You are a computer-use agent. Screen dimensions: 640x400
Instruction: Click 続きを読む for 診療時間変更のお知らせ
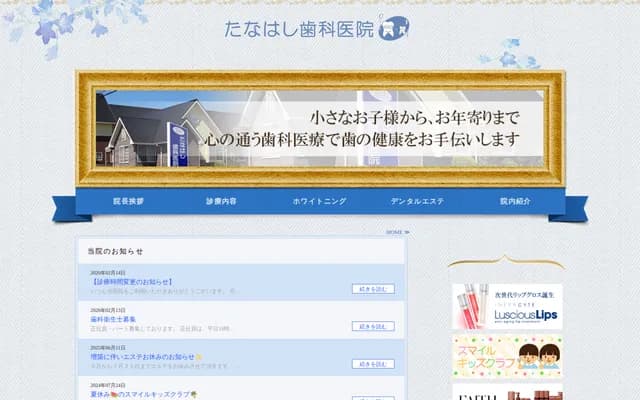pyautogui.click(x=373, y=289)
